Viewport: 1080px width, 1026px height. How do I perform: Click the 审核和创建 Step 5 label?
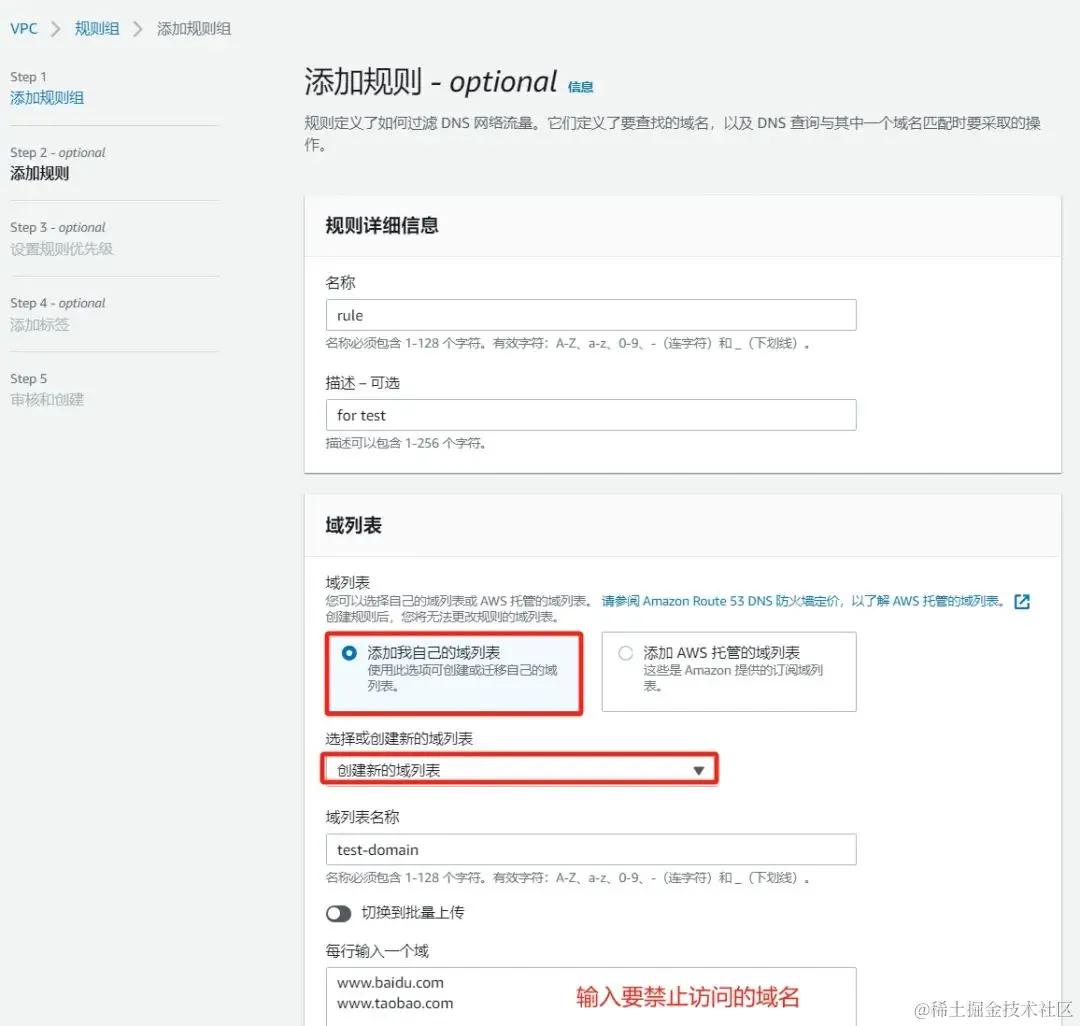click(x=47, y=400)
